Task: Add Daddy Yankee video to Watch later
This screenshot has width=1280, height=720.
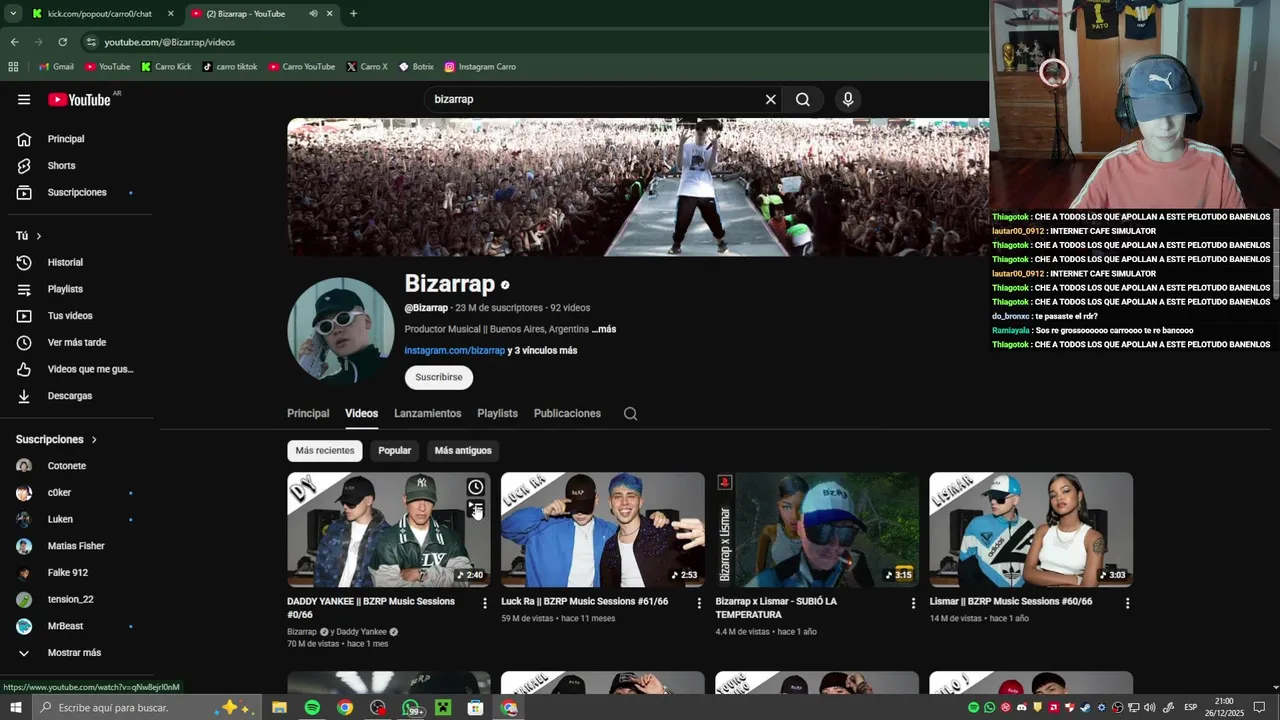Action: coord(476,487)
